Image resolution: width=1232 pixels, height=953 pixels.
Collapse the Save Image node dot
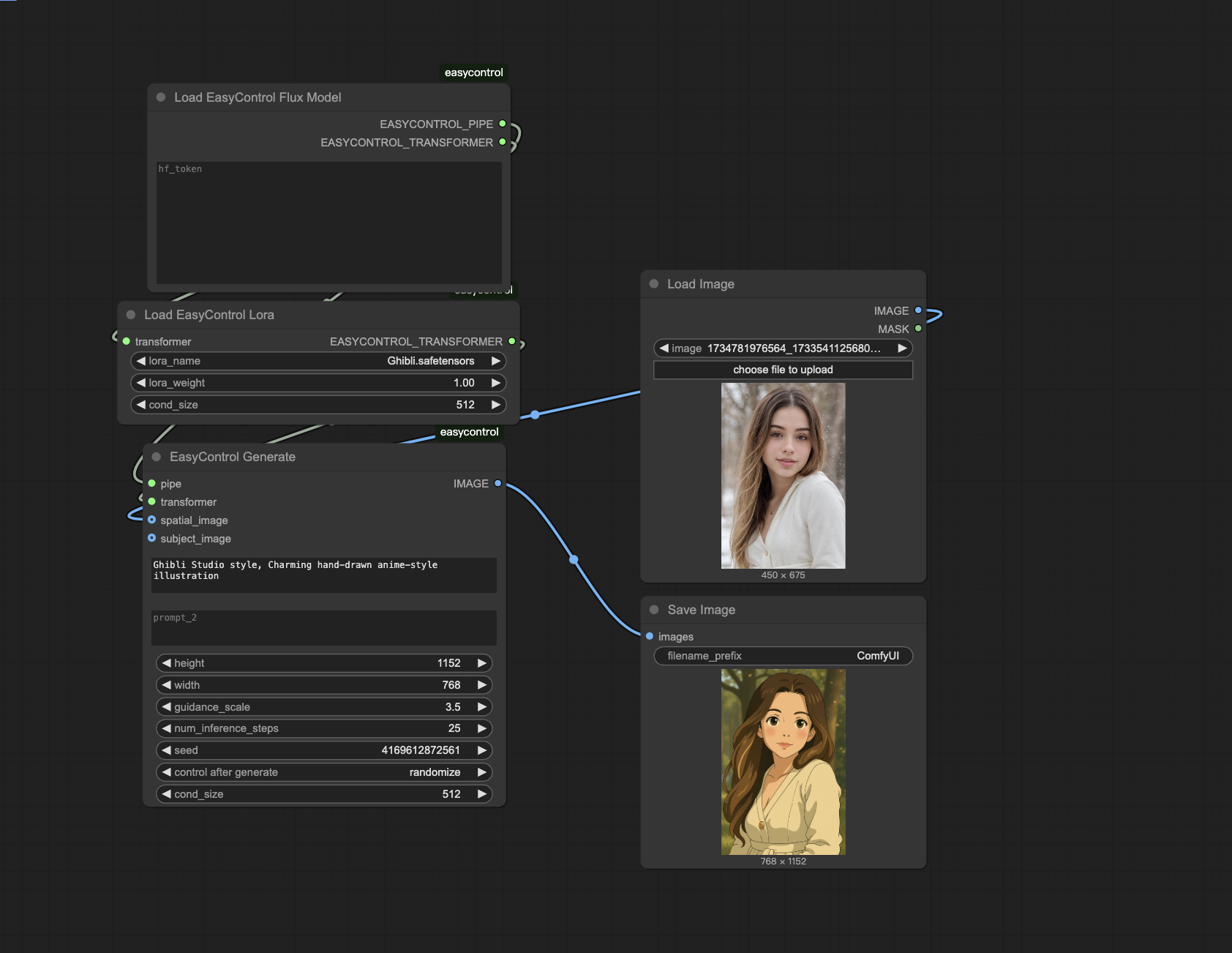tap(654, 610)
